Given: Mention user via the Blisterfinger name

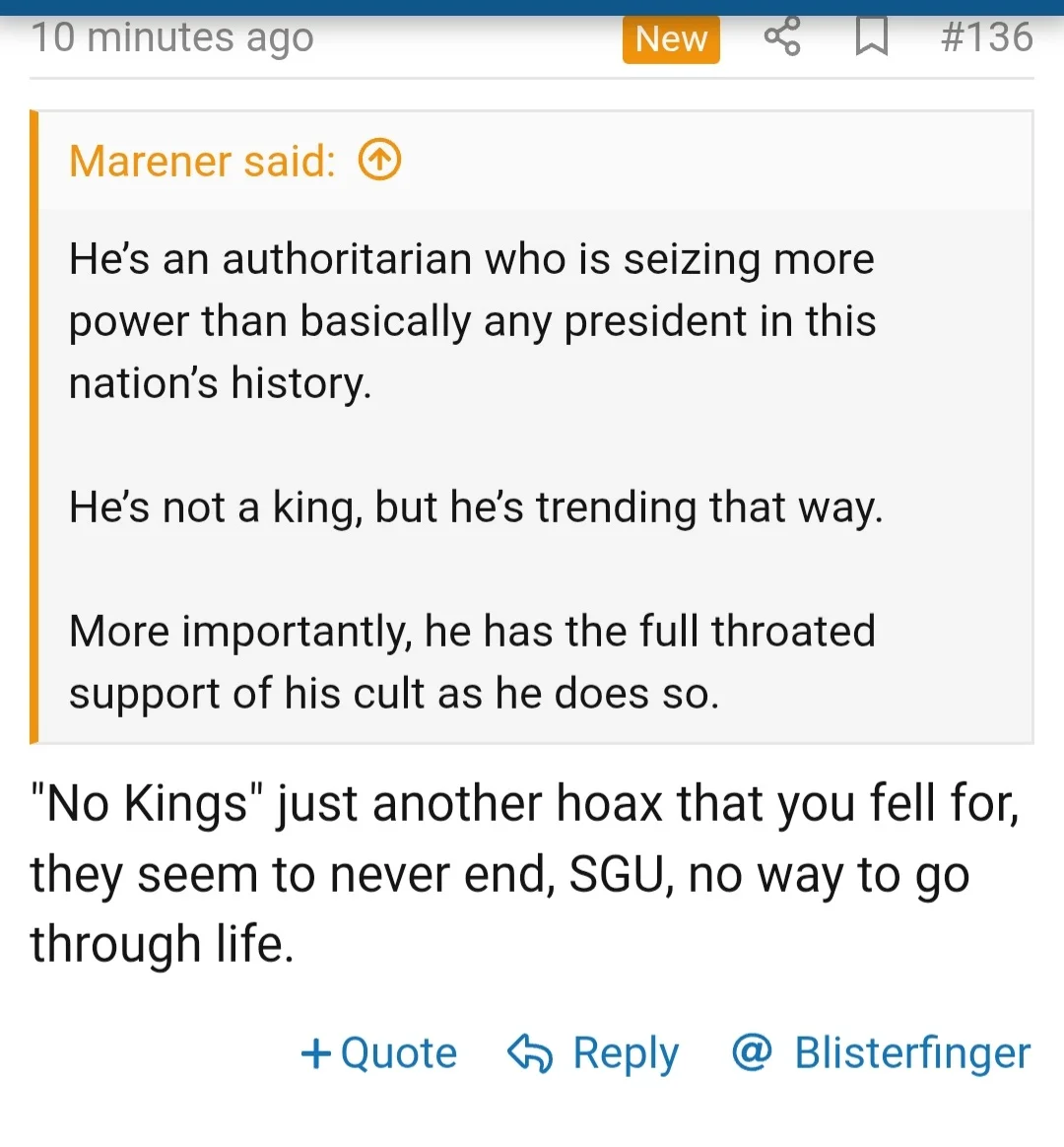Looking at the screenshot, I should 912,1052.
